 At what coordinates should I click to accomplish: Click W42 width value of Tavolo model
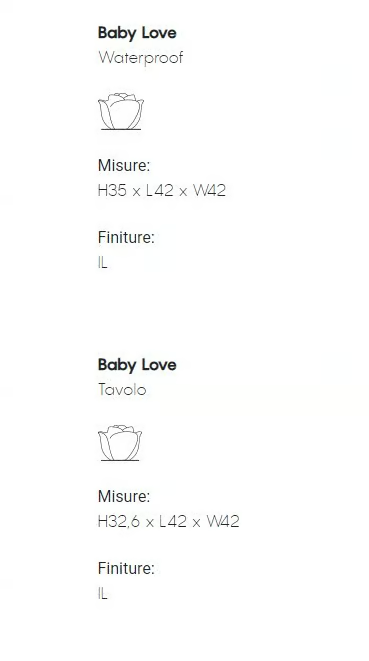coord(223,522)
